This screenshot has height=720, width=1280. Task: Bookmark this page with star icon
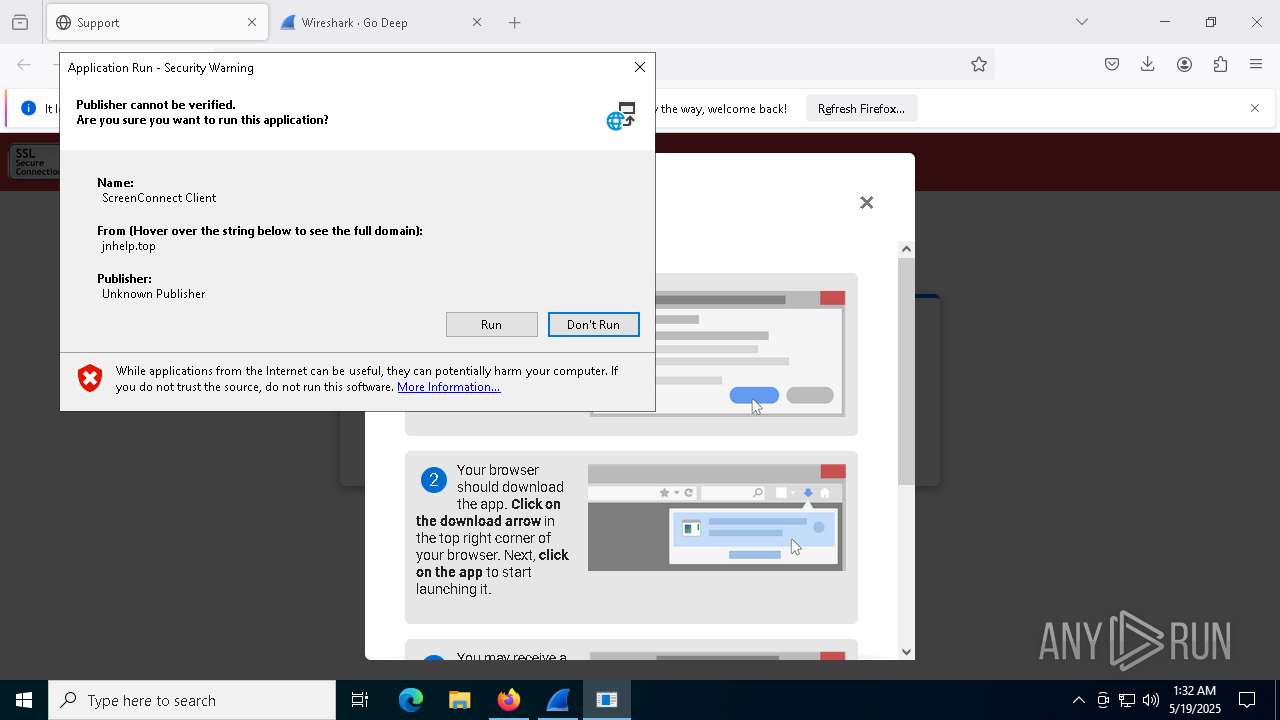pyautogui.click(x=979, y=64)
